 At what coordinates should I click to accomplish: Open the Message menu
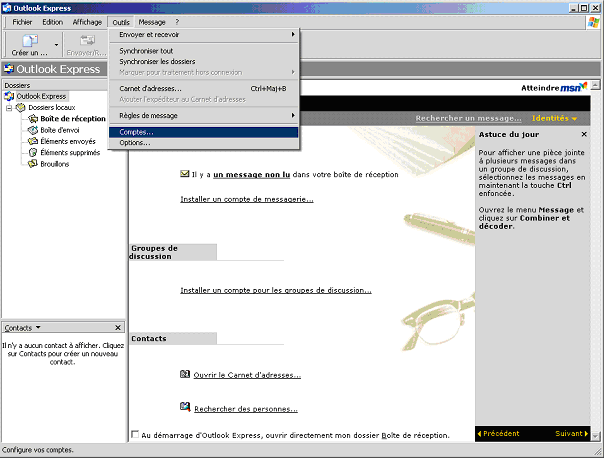(x=152, y=22)
